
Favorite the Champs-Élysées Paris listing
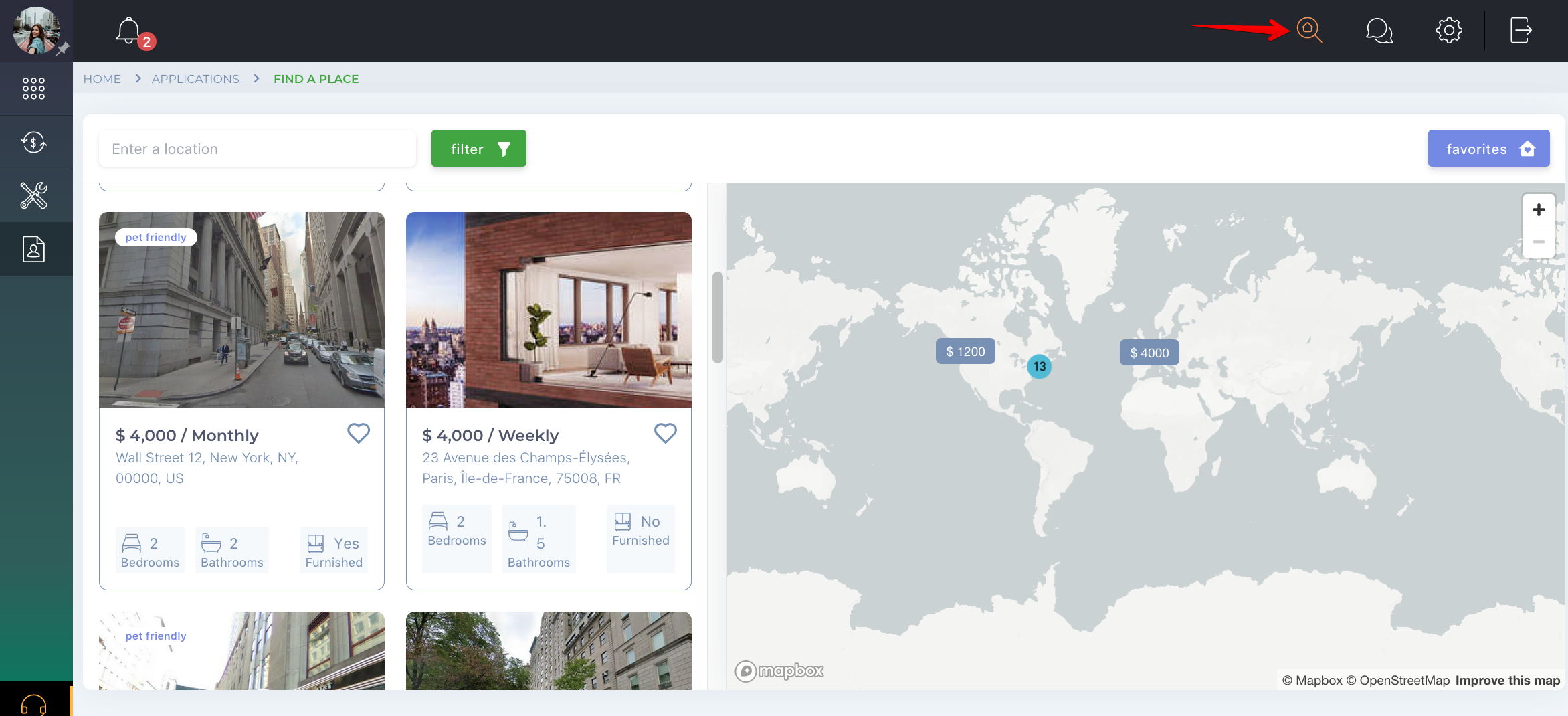[665, 434]
